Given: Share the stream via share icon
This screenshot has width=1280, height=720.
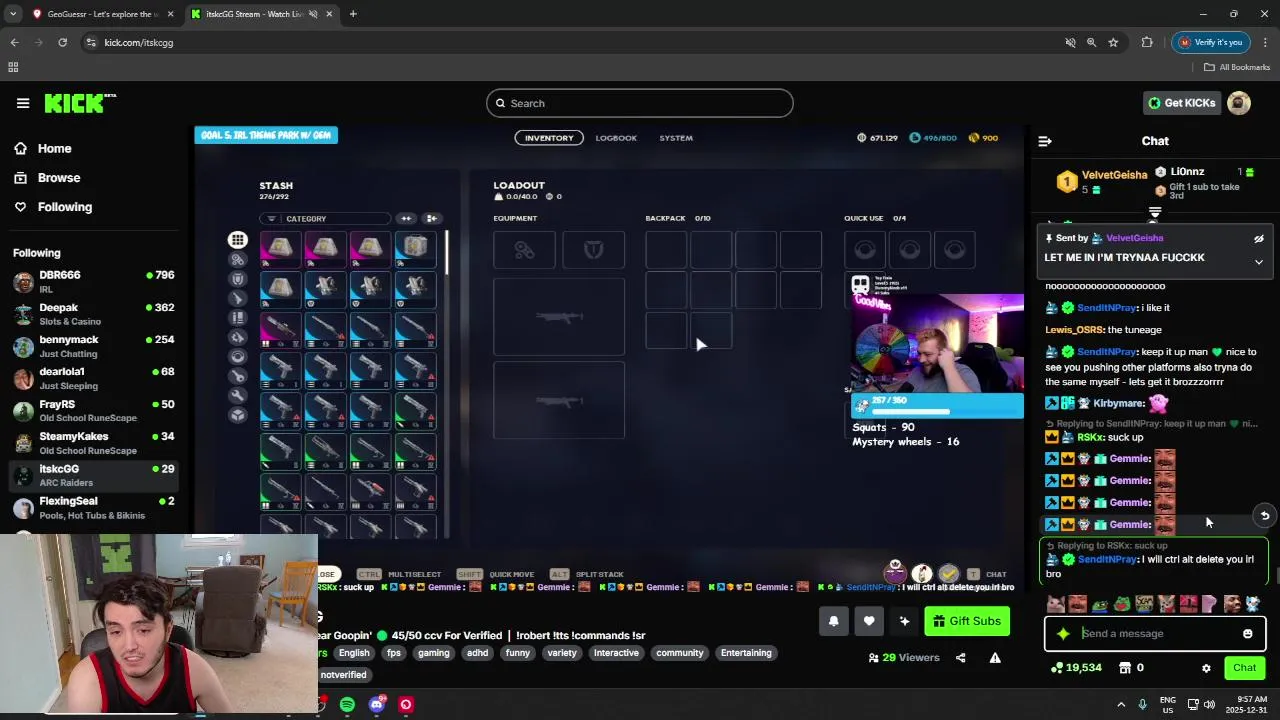Looking at the screenshot, I should click(961, 657).
